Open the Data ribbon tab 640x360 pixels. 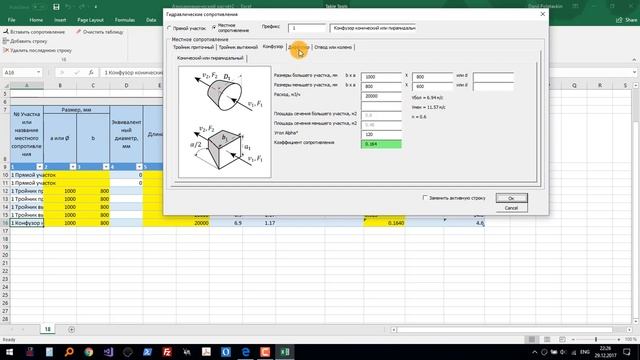tap(151, 20)
